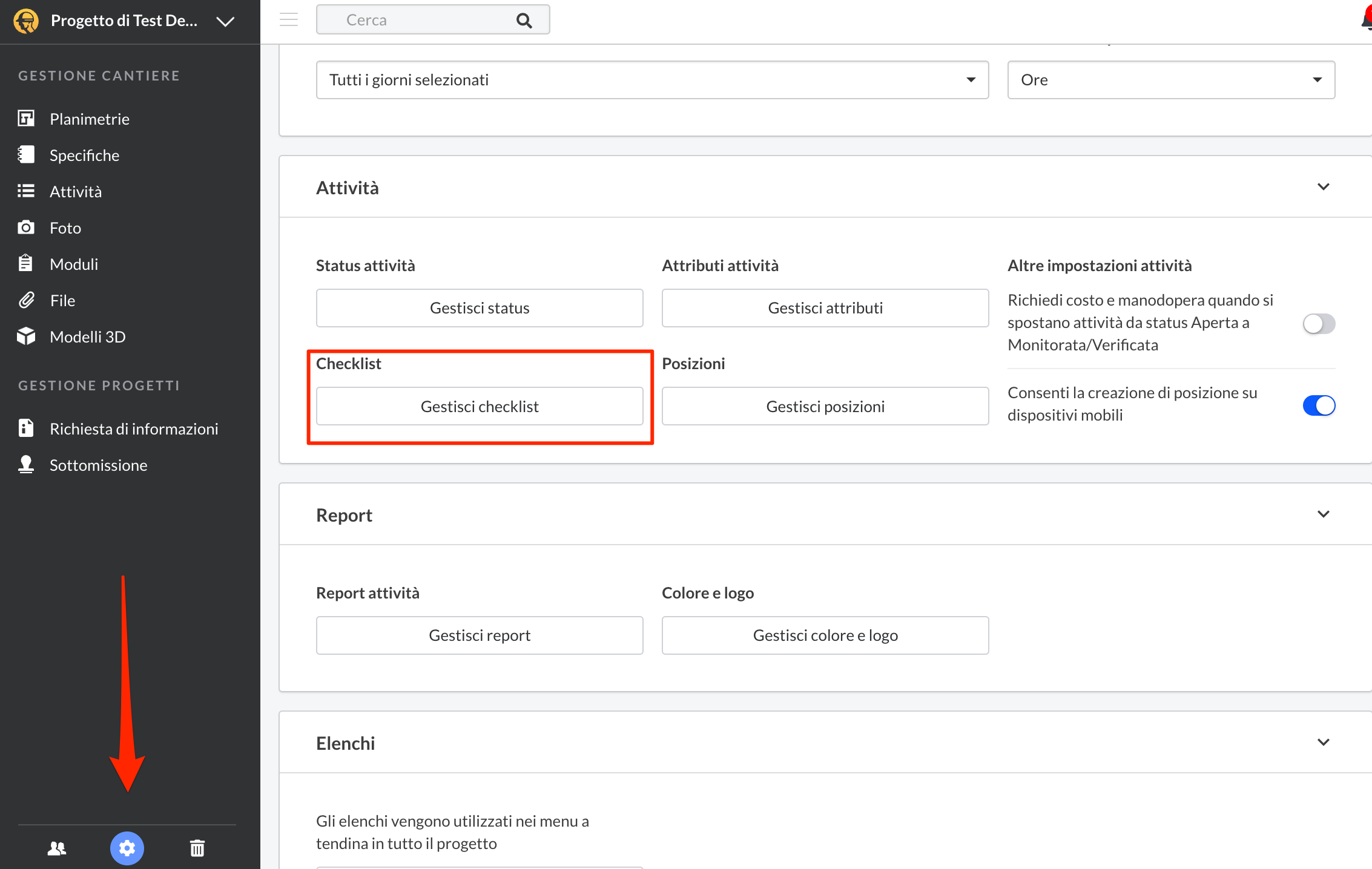
Task: Click the Richiesta di informazioni document icon
Action: pos(25,428)
